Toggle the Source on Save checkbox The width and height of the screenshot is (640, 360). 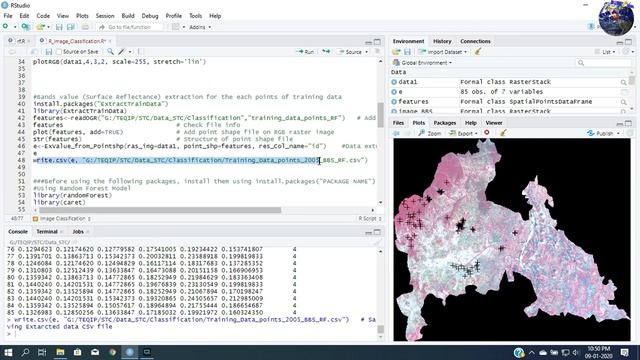(x=59, y=52)
